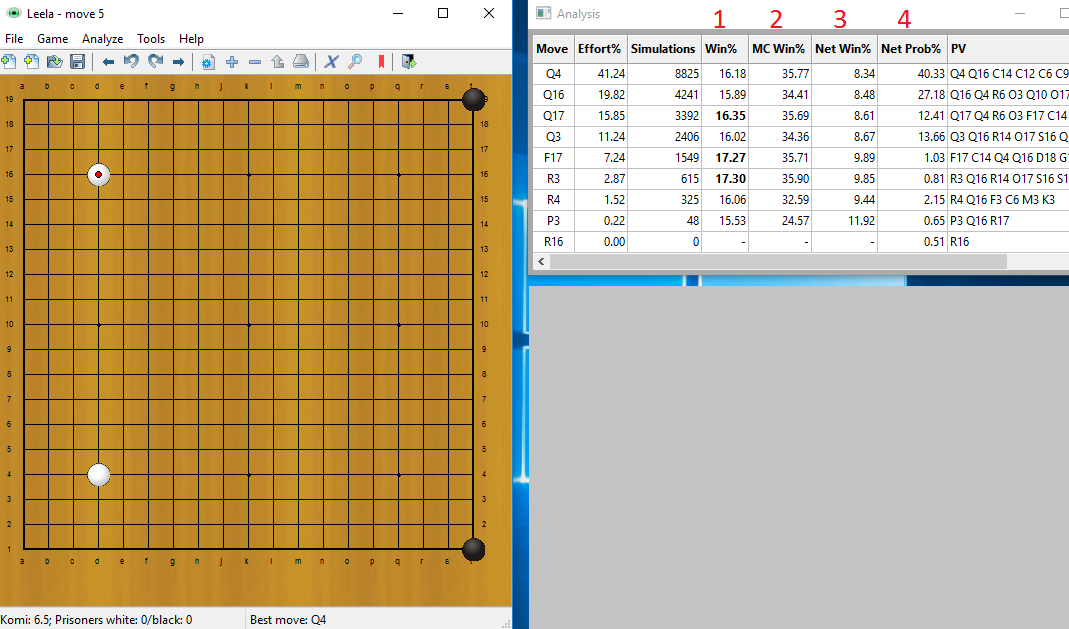
Task: Click the white stone at D4
Action: coord(98,474)
